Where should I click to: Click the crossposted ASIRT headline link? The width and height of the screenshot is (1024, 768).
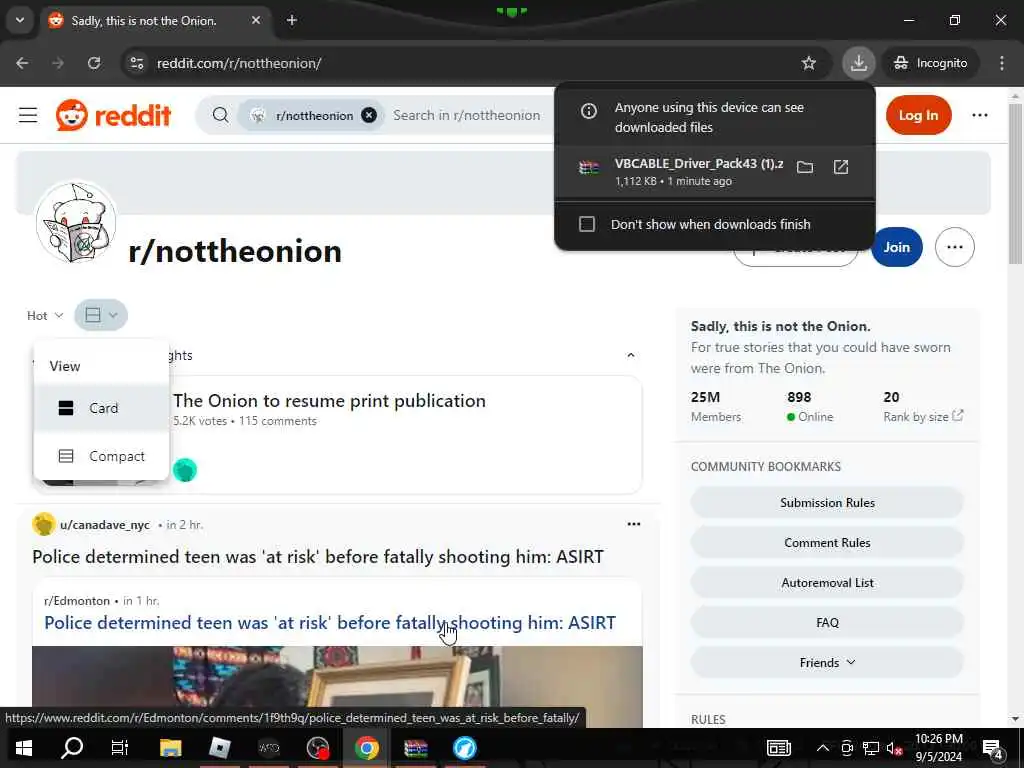(330, 623)
